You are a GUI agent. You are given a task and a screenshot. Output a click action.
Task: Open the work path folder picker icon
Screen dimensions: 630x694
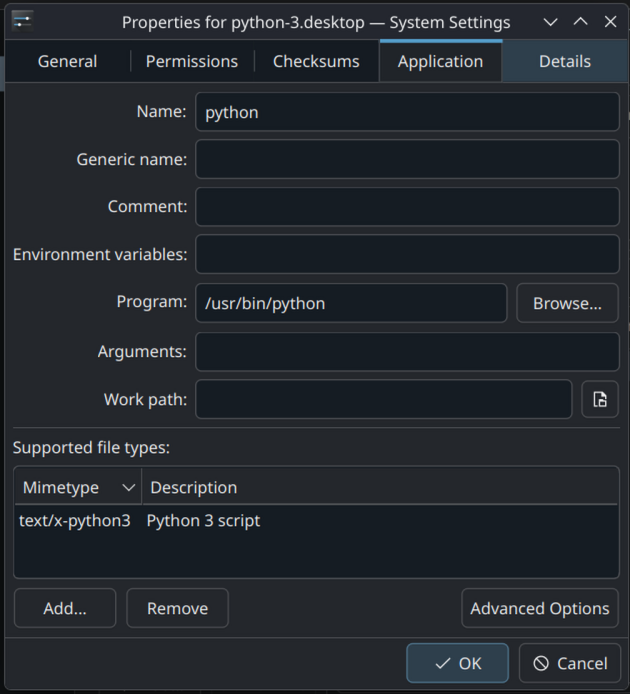(600, 399)
